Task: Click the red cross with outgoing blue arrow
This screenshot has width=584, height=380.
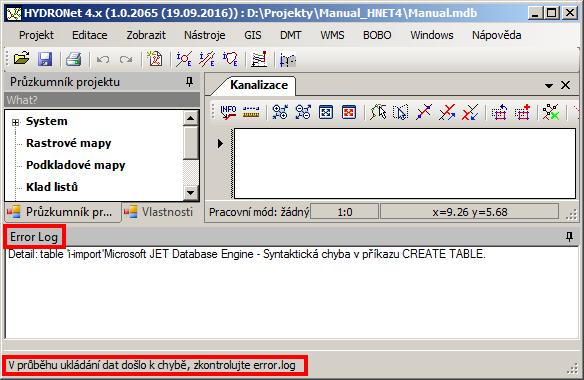Action: click(x=447, y=112)
